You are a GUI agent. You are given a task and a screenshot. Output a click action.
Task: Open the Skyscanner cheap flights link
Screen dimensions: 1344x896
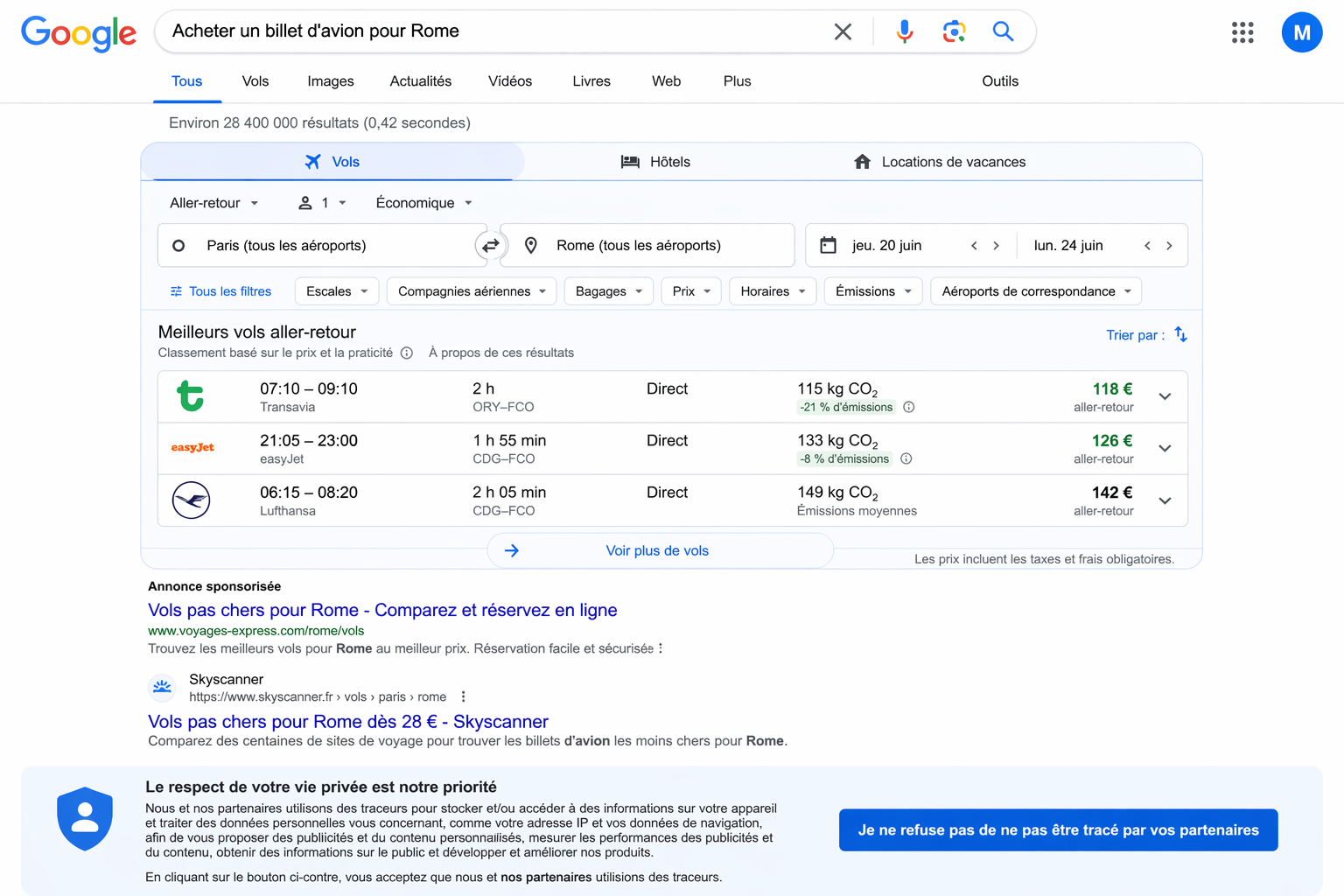point(347,722)
